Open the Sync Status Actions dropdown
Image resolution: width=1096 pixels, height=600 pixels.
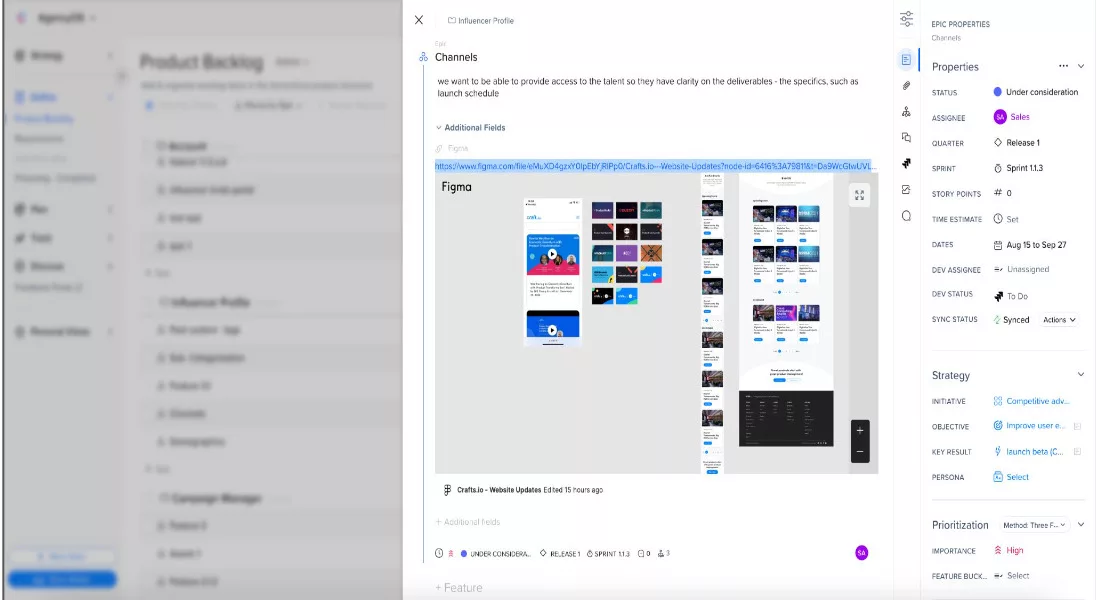pos(1059,320)
